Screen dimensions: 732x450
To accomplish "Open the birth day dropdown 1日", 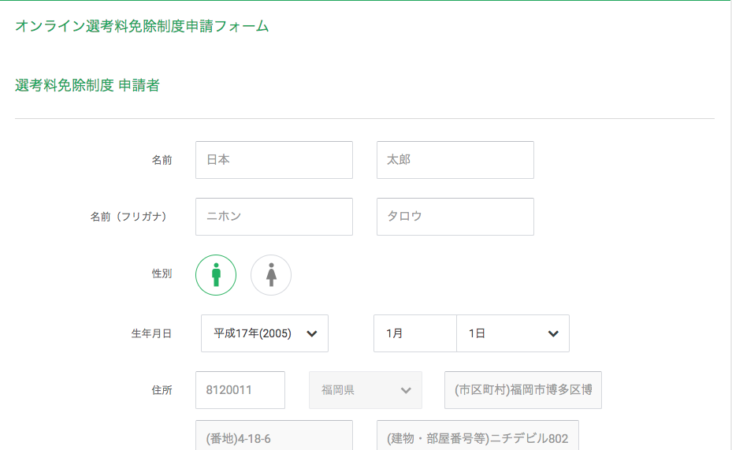I will coord(513,333).
